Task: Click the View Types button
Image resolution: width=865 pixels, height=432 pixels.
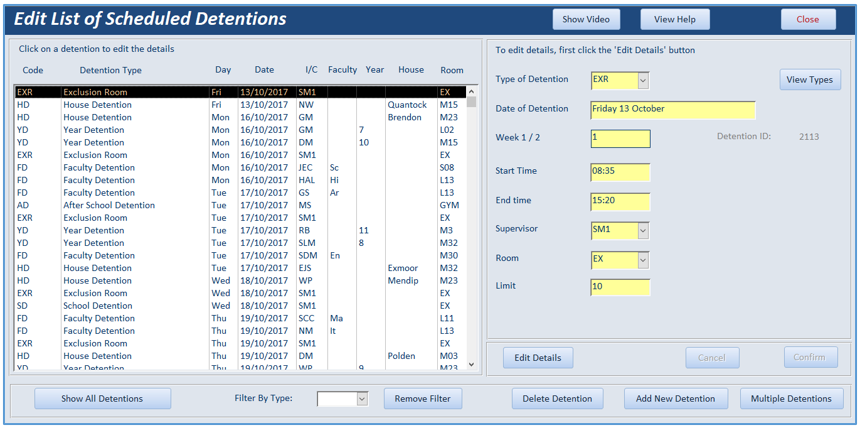Action: [810, 79]
